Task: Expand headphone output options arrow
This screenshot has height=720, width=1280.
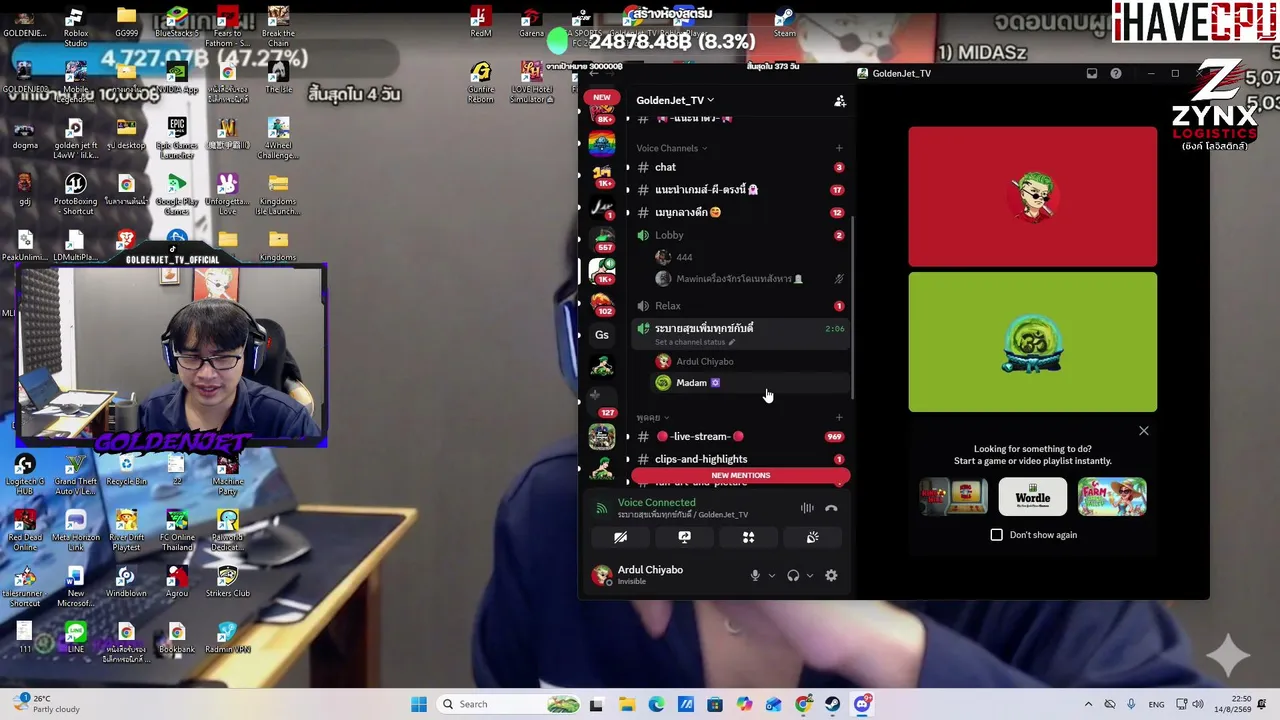Action: pyautogui.click(x=809, y=575)
